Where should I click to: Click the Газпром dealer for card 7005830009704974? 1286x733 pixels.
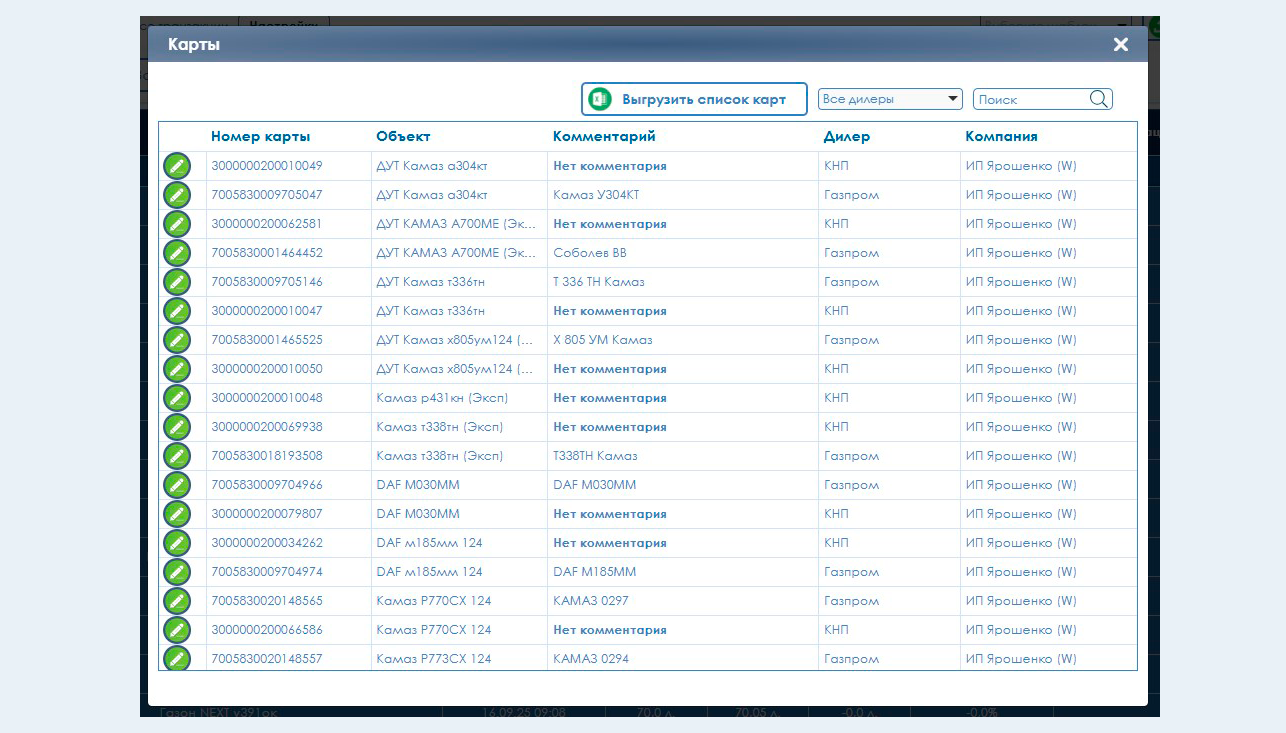point(852,572)
